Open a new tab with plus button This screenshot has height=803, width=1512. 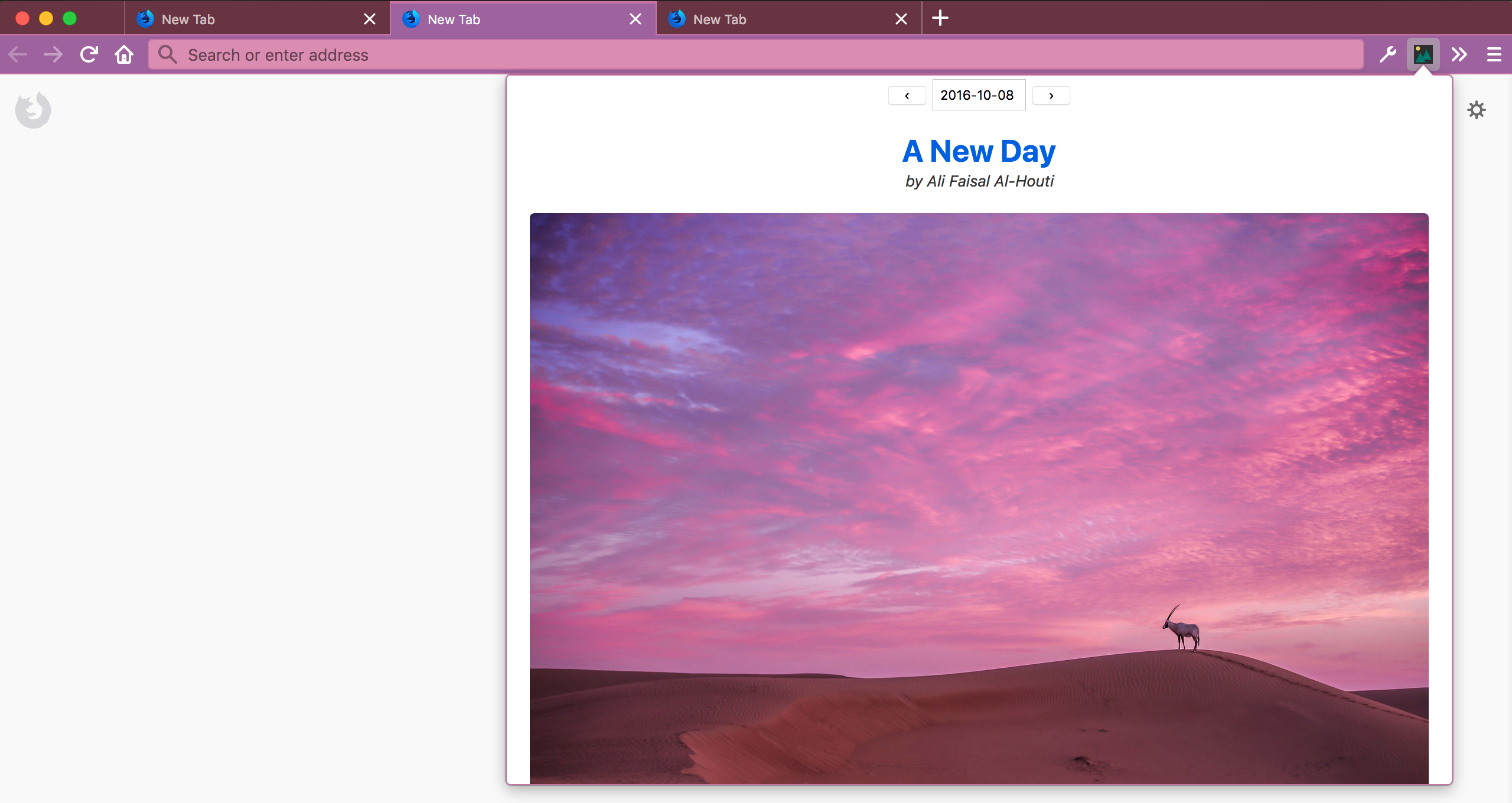pos(940,18)
